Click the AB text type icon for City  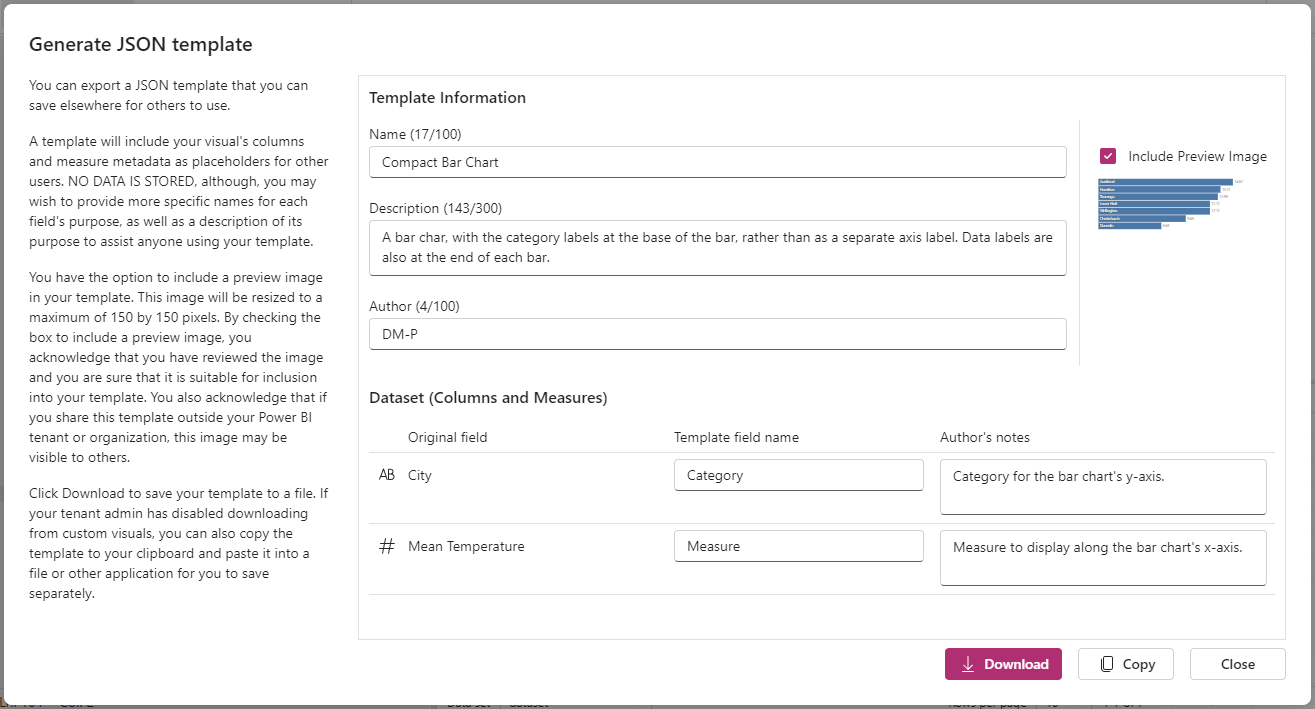(387, 475)
